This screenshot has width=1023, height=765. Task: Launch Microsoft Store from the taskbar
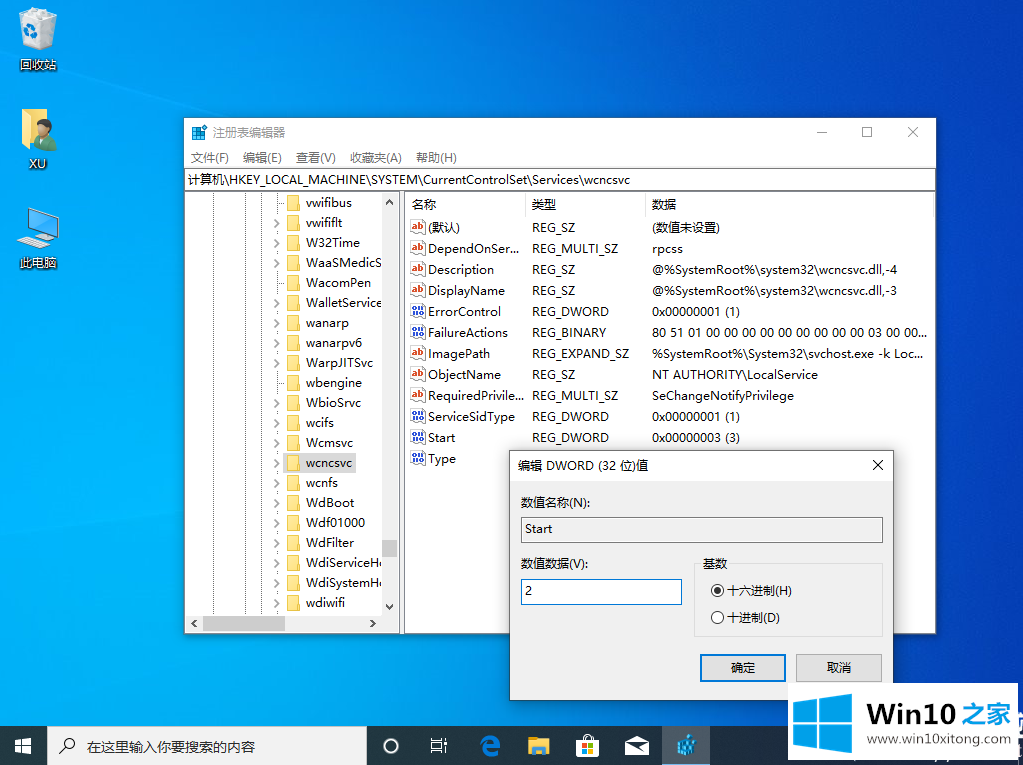click(588, 746)
